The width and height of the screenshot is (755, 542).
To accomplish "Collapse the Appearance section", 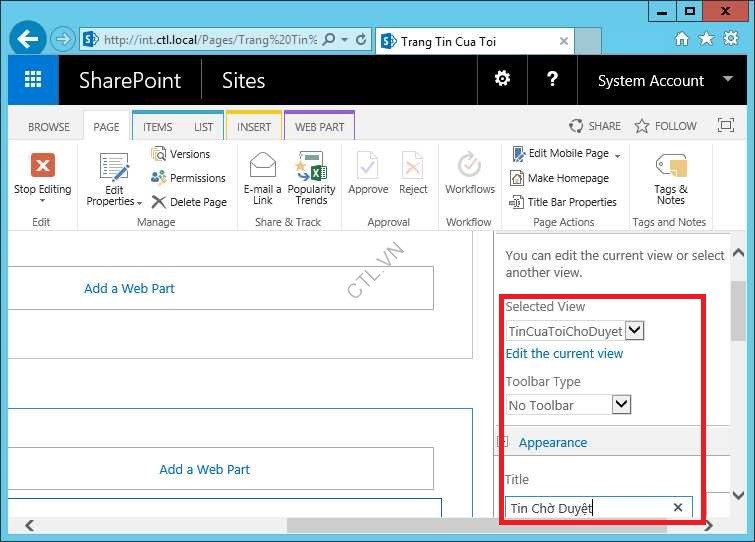I will [x=504, y=442].
